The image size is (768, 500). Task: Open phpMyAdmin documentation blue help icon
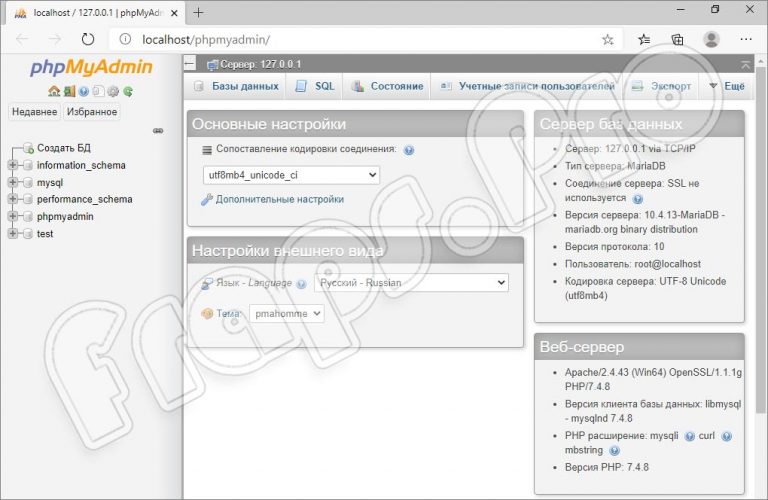[84, 91]
